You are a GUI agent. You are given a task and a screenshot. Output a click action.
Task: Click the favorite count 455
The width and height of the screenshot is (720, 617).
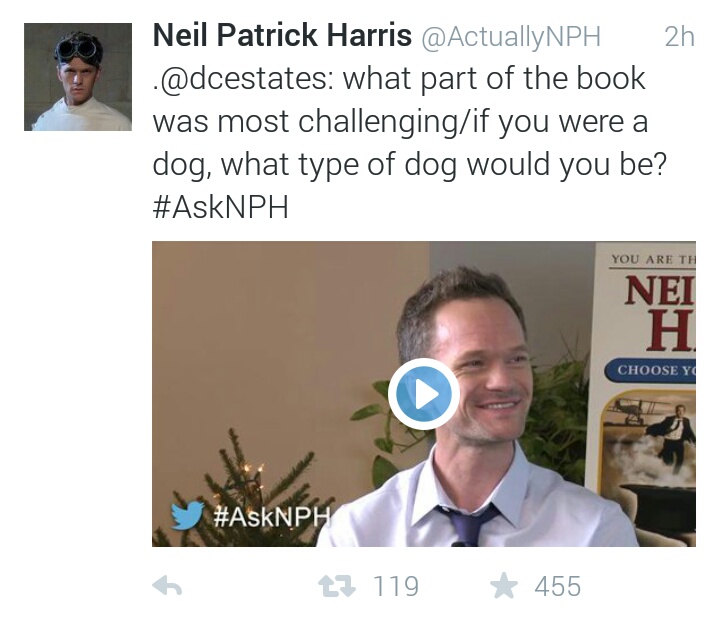557,586
